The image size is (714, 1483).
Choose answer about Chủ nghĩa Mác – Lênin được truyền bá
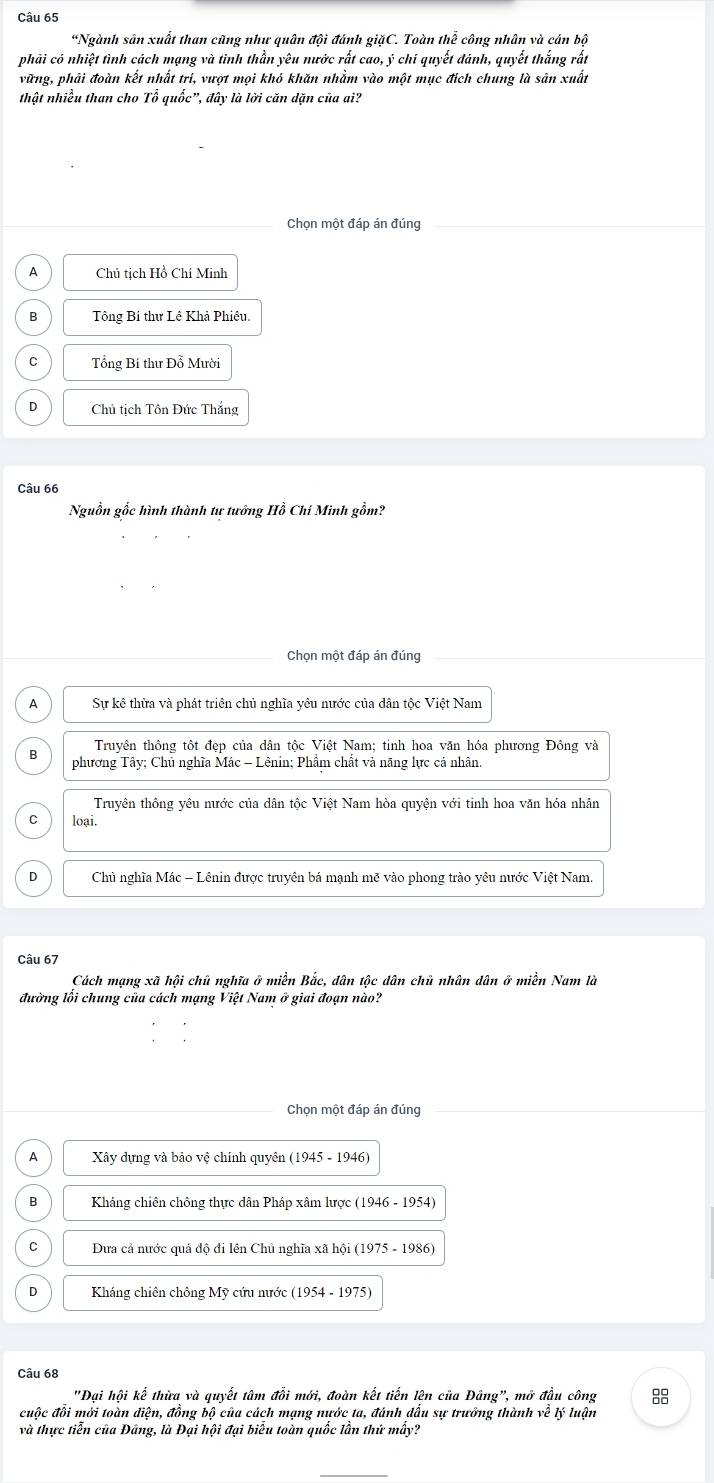tap(334, 878)
